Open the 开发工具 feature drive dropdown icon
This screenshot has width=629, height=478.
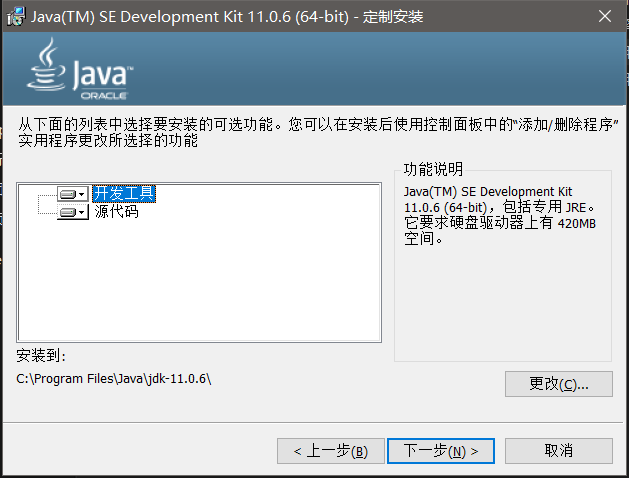click(73, 194)
